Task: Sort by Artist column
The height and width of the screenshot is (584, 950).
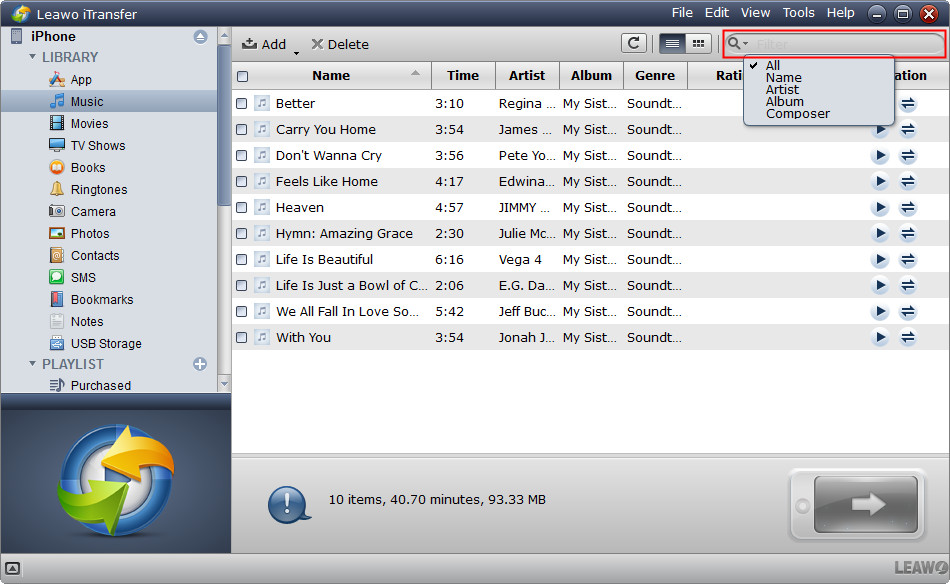Action: coord(527,76)
